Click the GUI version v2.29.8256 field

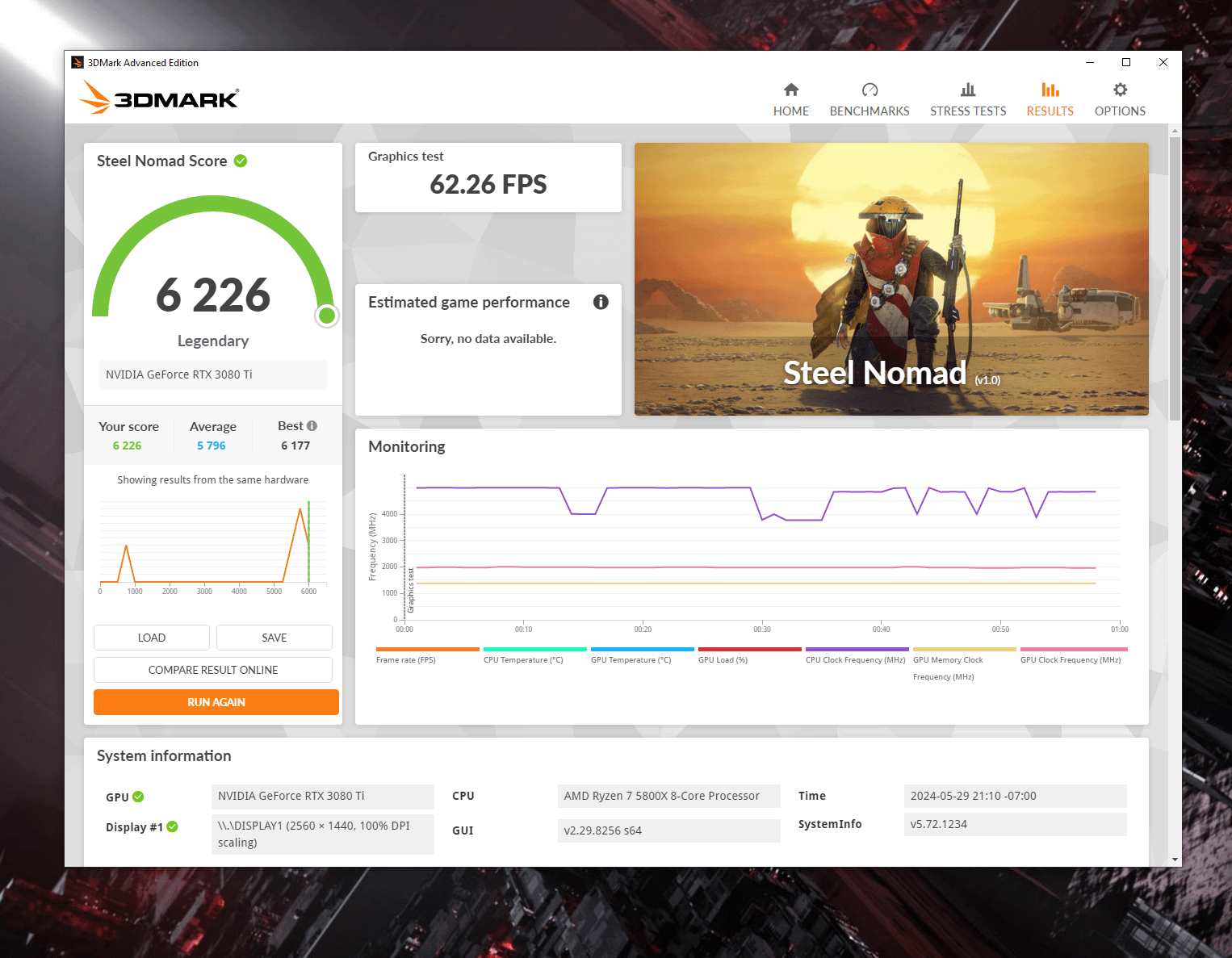click(669, 830)
